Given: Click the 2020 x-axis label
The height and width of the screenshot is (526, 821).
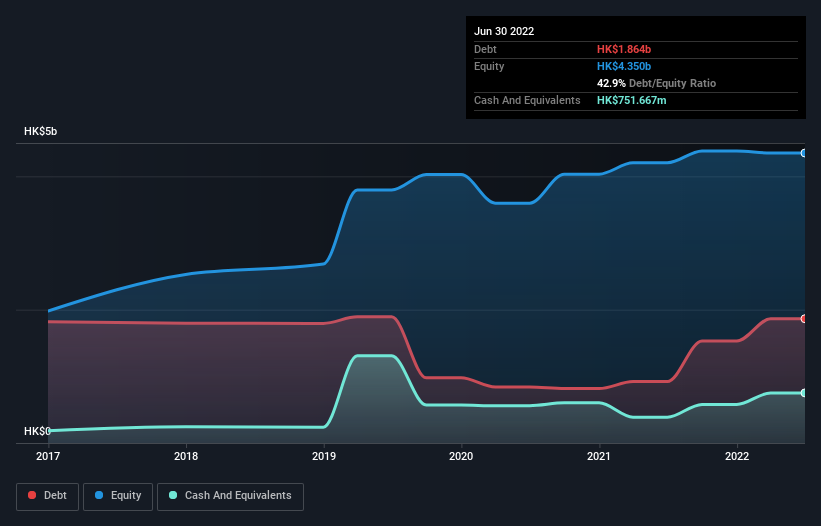Looking at the screenshot, I should [461, 456].
